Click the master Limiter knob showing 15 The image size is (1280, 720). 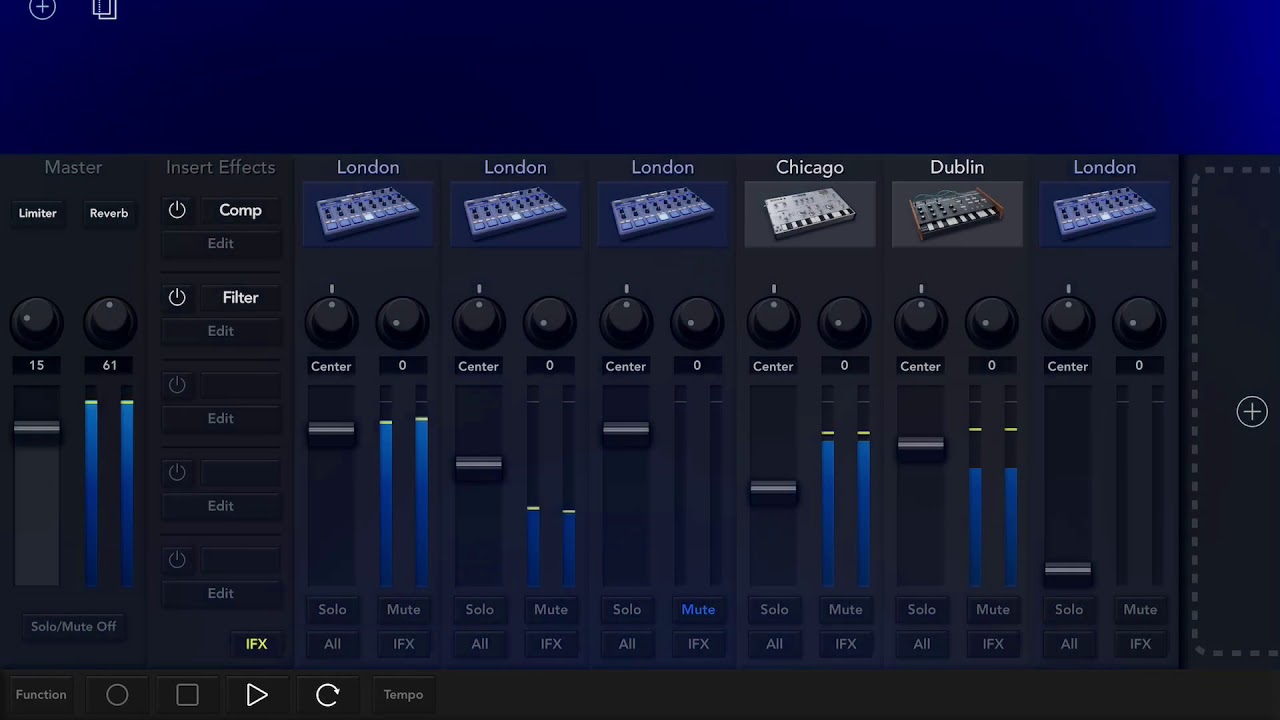37,321
